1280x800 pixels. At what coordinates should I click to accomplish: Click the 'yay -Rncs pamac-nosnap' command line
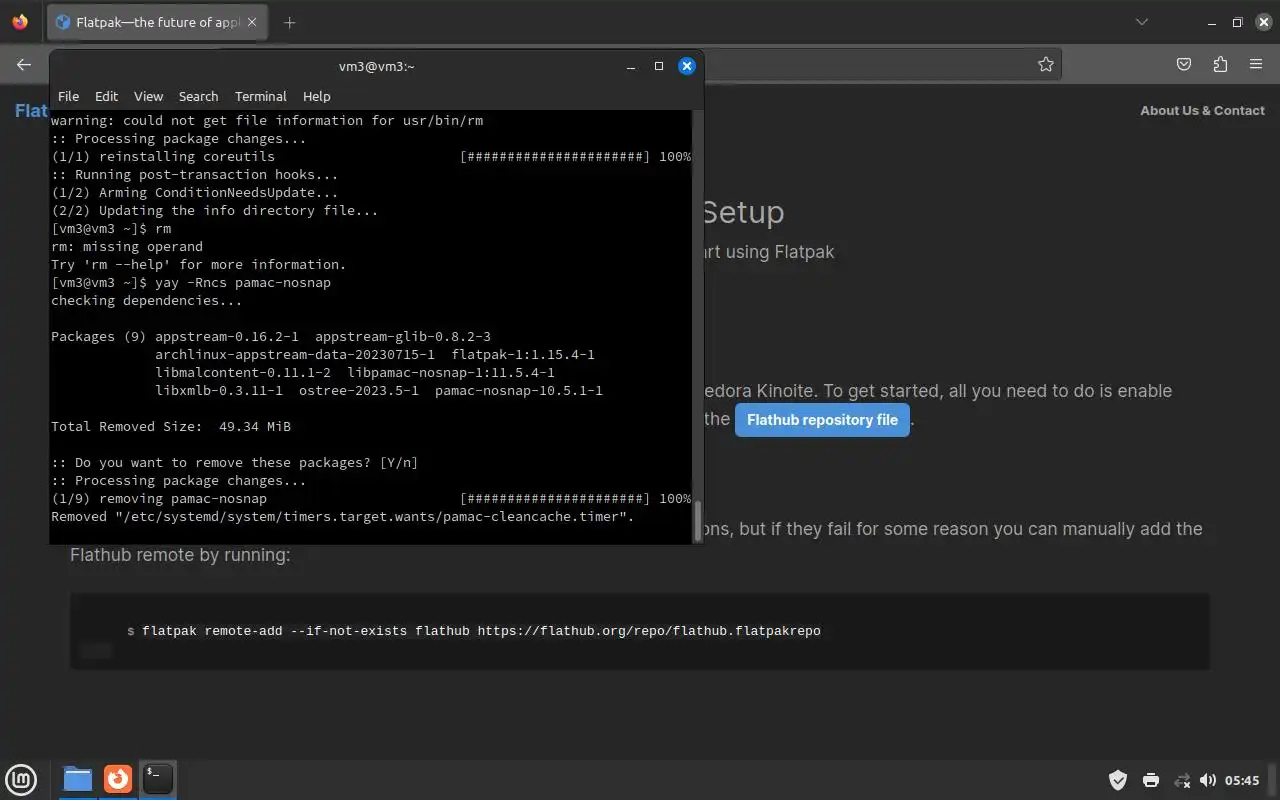pyautogui.click(x=243, y=282)
